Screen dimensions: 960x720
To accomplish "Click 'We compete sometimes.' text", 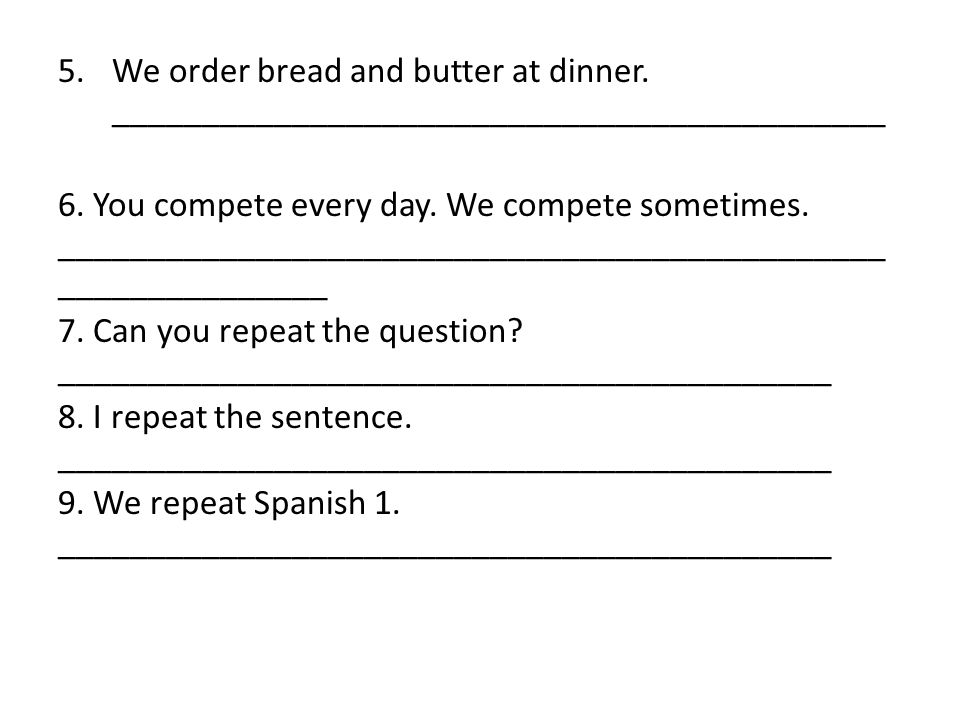I will (628, 206).
